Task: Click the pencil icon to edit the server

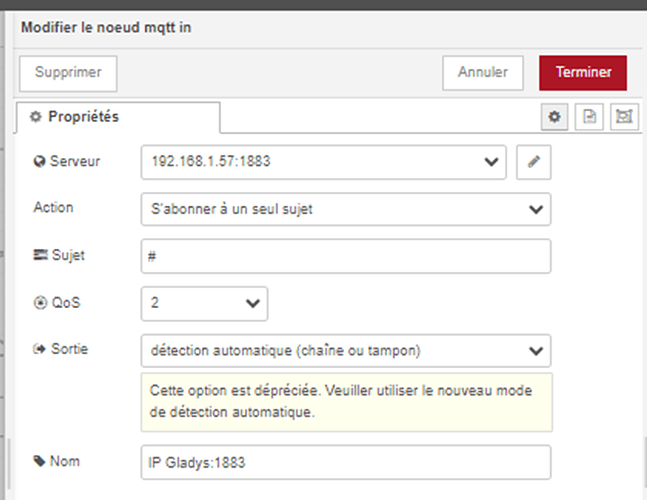Action: (534, 161)
